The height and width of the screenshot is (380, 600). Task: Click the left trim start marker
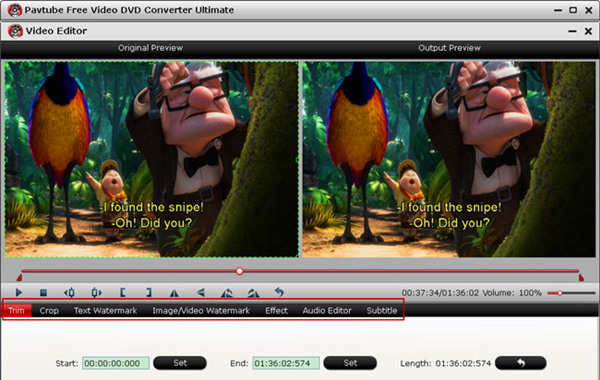point(19,277)
